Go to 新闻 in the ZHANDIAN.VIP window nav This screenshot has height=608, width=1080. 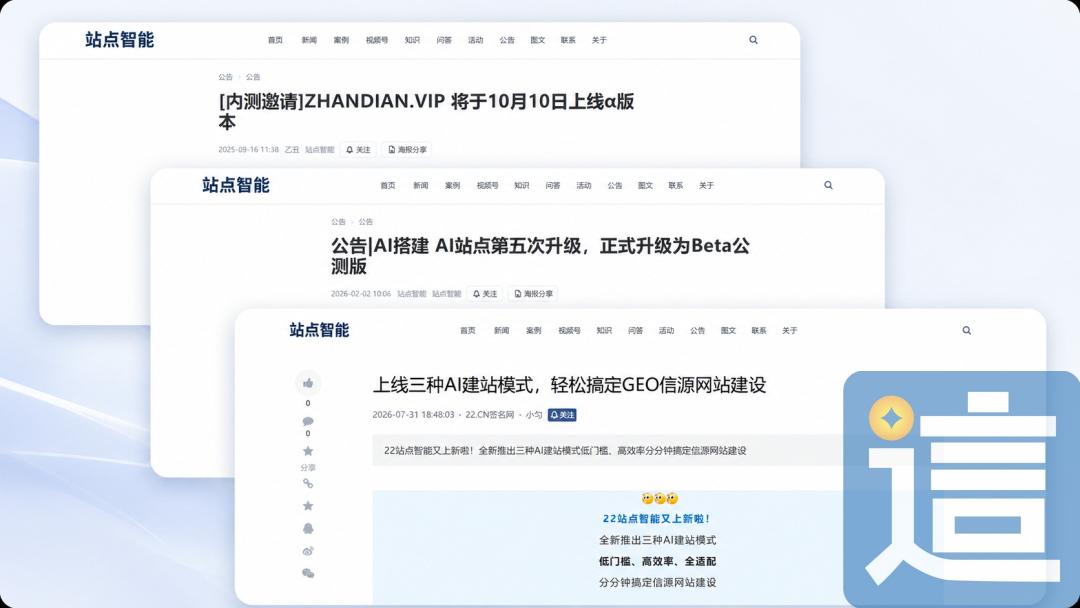(x=309, y=40)
